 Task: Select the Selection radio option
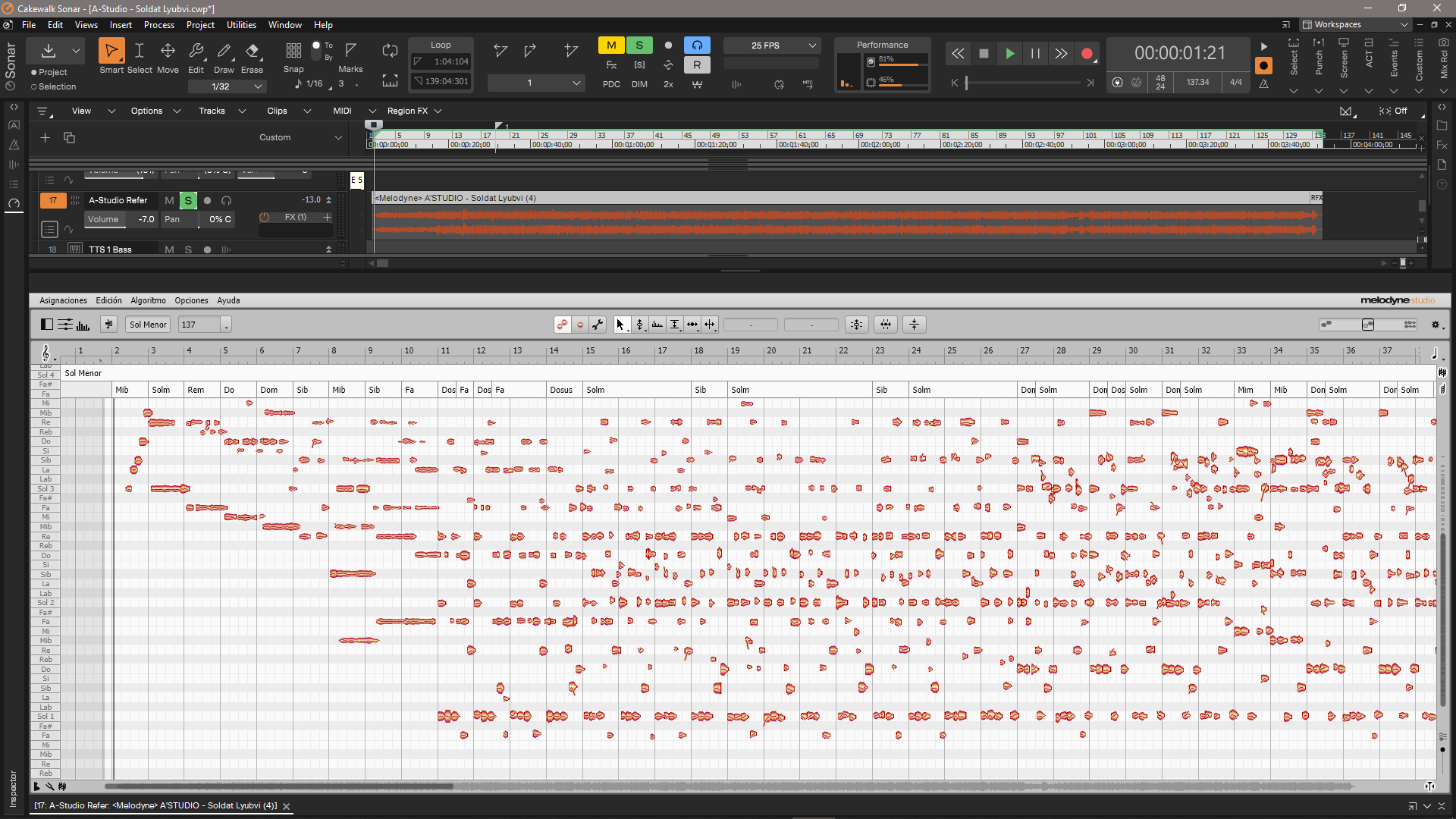click(x=34, y=86)
